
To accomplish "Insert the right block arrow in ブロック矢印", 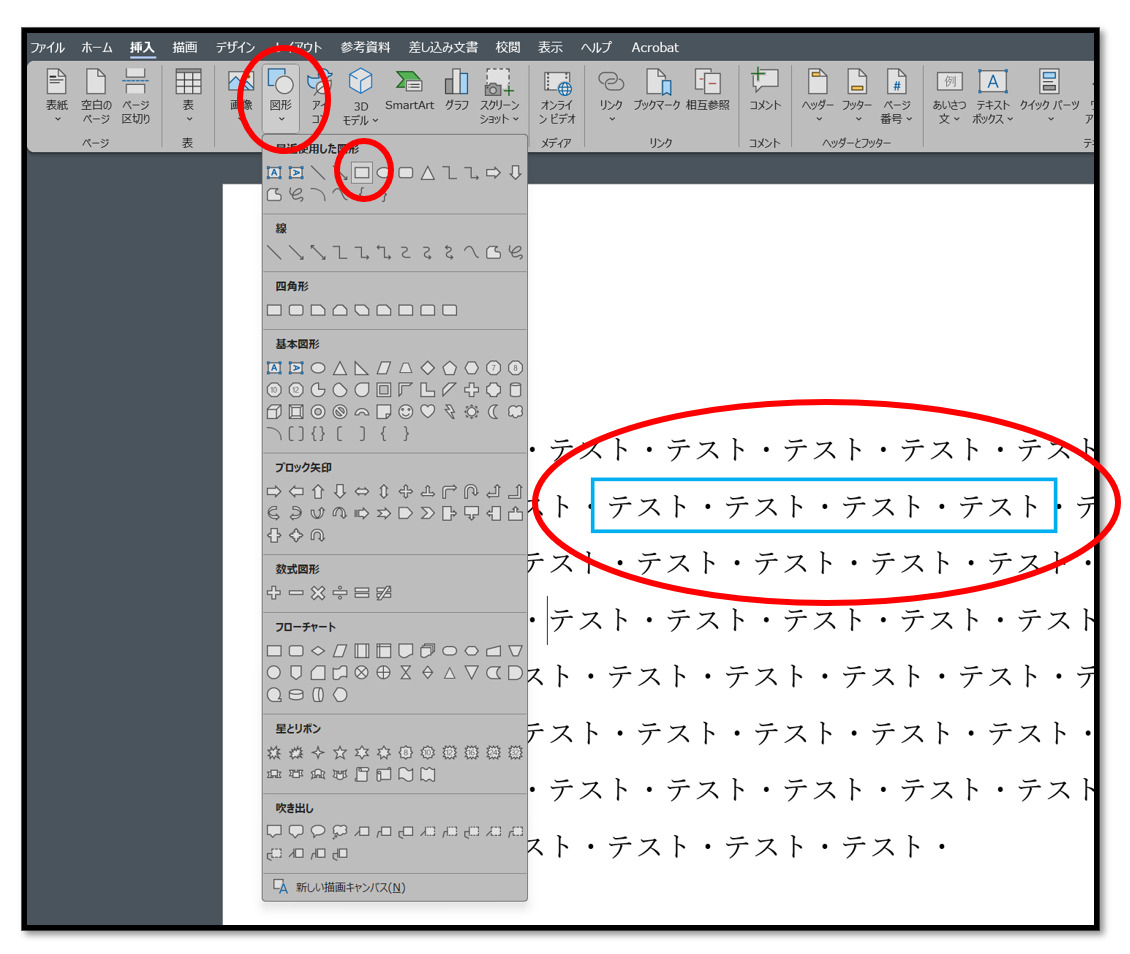I will [274, 491].
